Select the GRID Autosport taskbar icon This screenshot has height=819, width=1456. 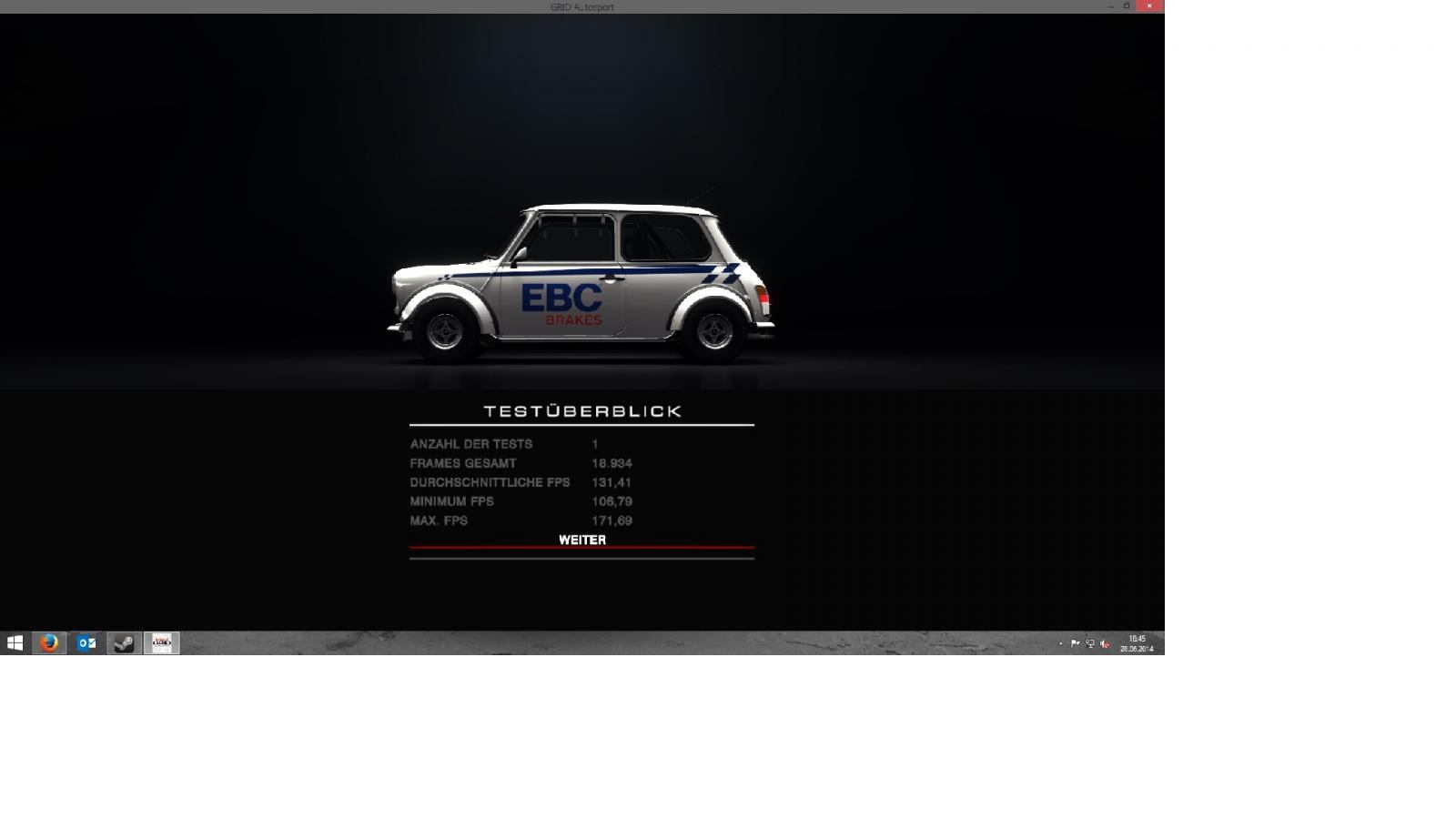(161, 642)
